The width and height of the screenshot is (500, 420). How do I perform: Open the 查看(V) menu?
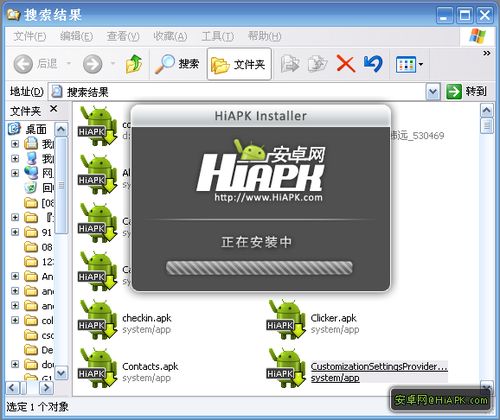coord(123,36)
